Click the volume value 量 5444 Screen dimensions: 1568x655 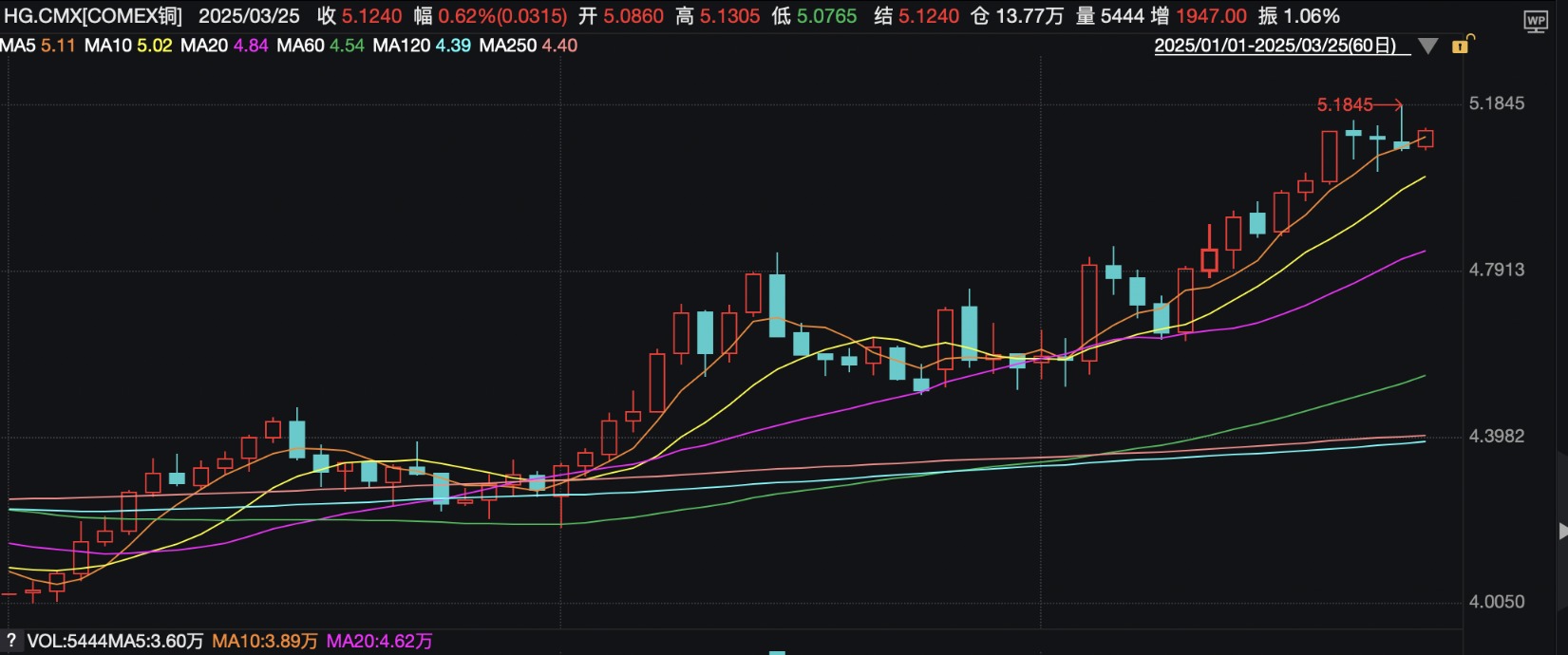pyautogui.click(x=1109, y=16)
